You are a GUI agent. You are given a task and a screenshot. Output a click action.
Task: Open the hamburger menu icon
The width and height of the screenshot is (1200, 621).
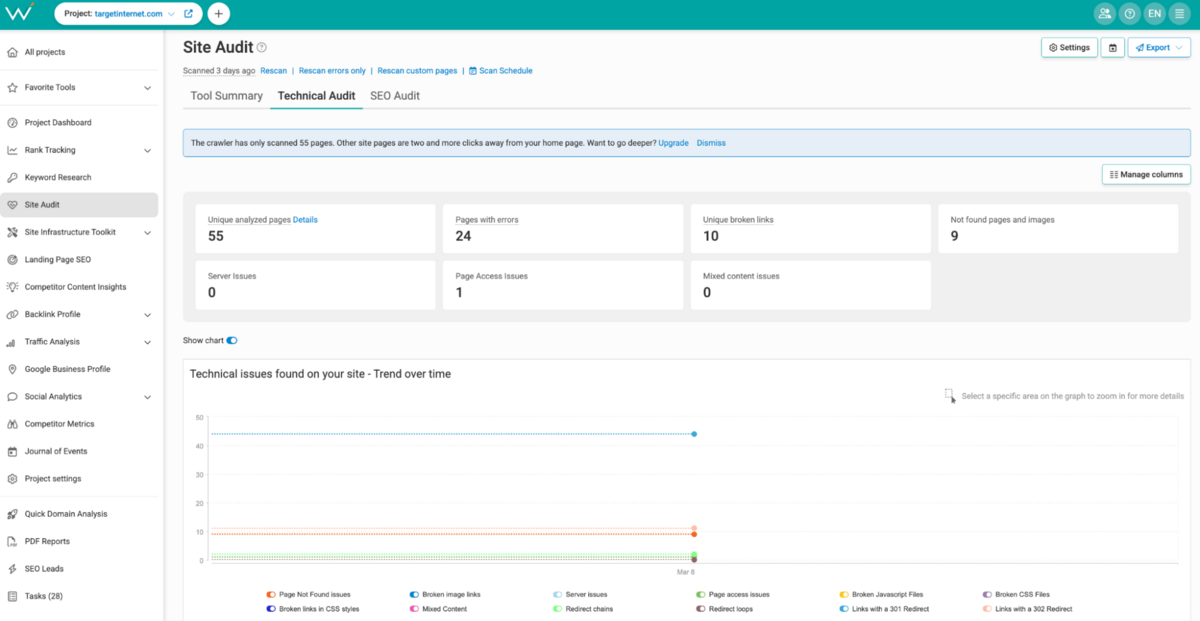pos(1180,14)
